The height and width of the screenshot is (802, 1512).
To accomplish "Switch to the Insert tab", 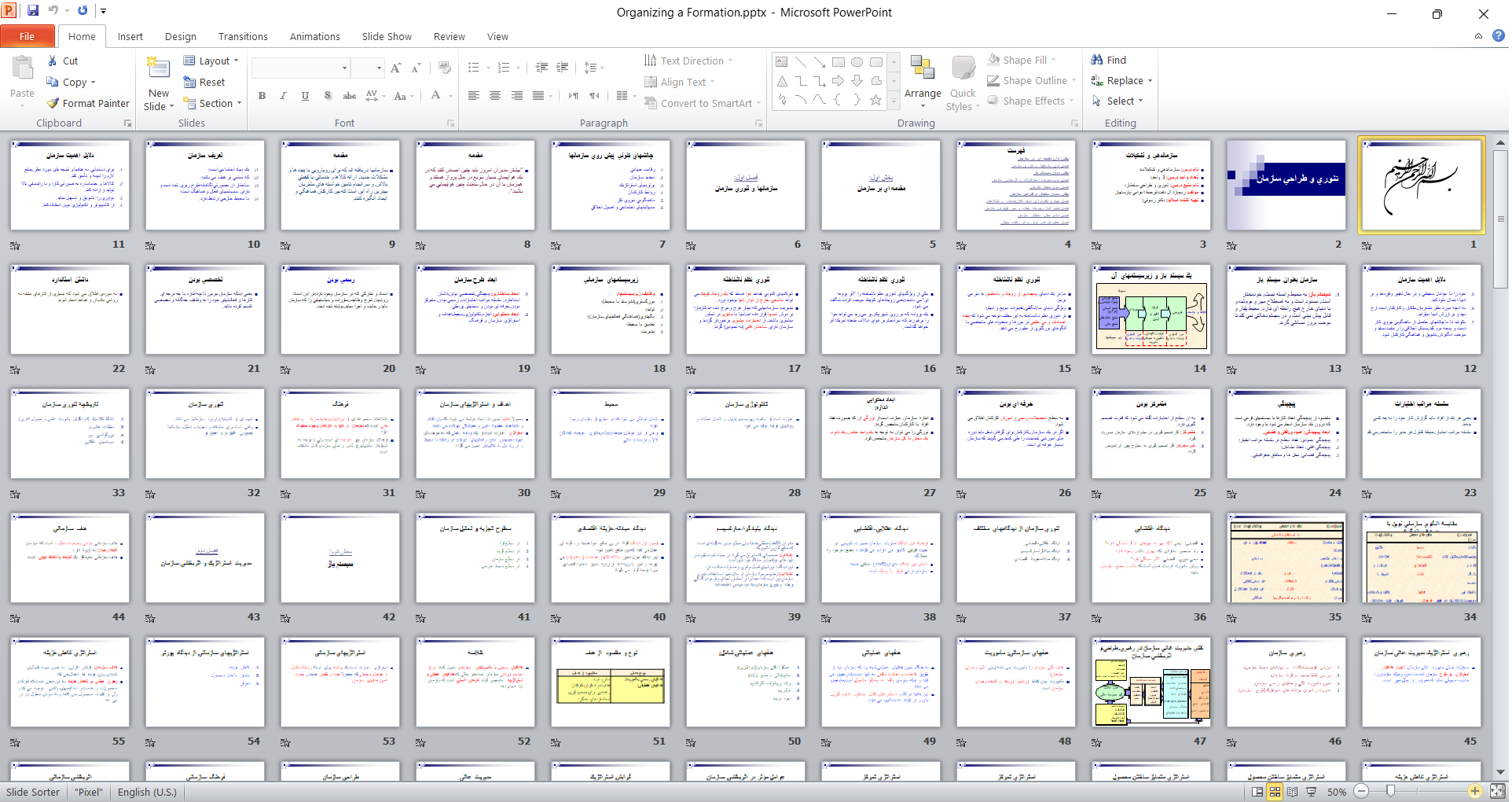I will (130, 36).
